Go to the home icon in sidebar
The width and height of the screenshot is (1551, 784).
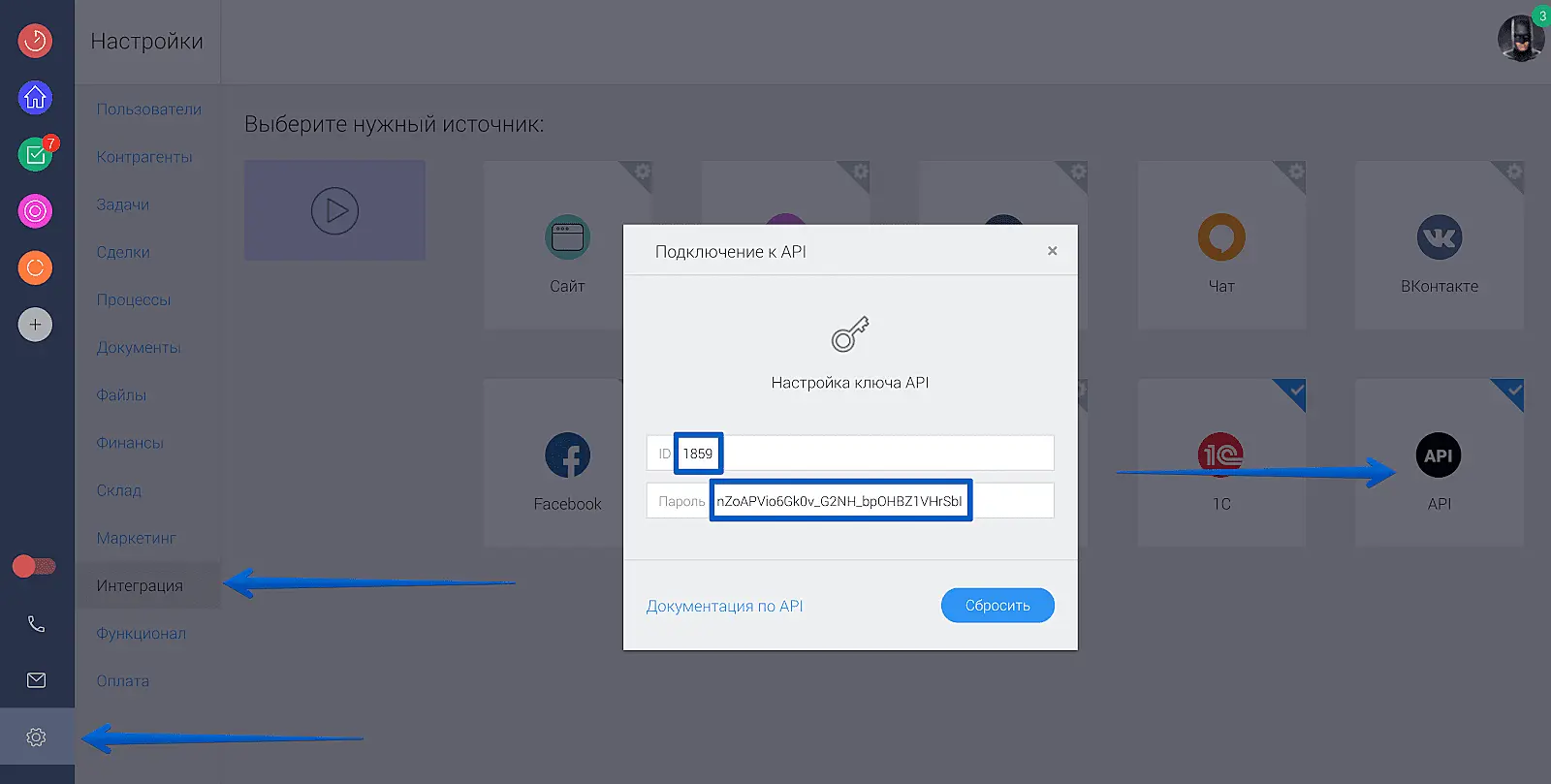tap(35, 97)
